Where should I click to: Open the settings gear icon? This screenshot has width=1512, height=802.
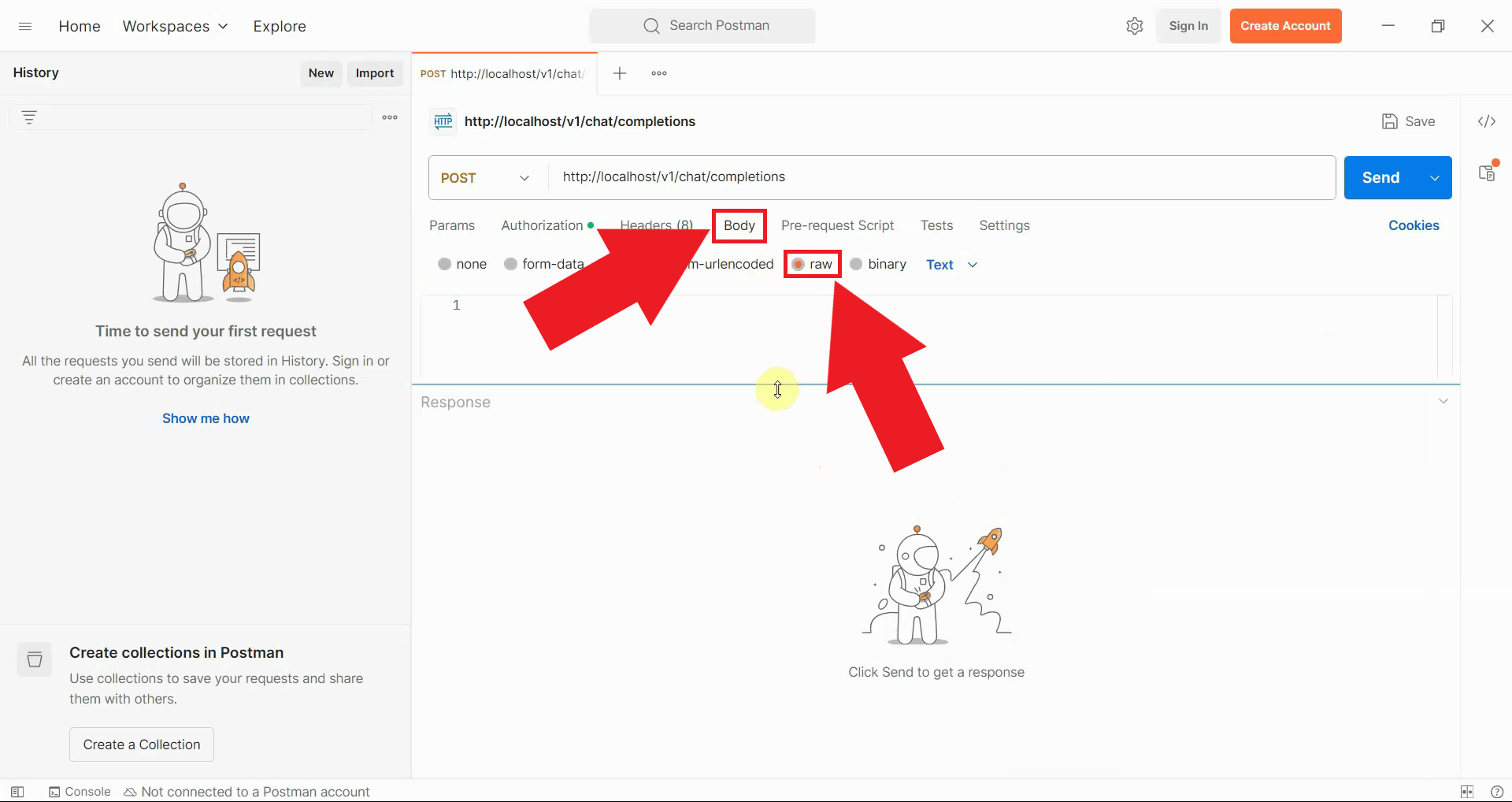[1134, 26]
